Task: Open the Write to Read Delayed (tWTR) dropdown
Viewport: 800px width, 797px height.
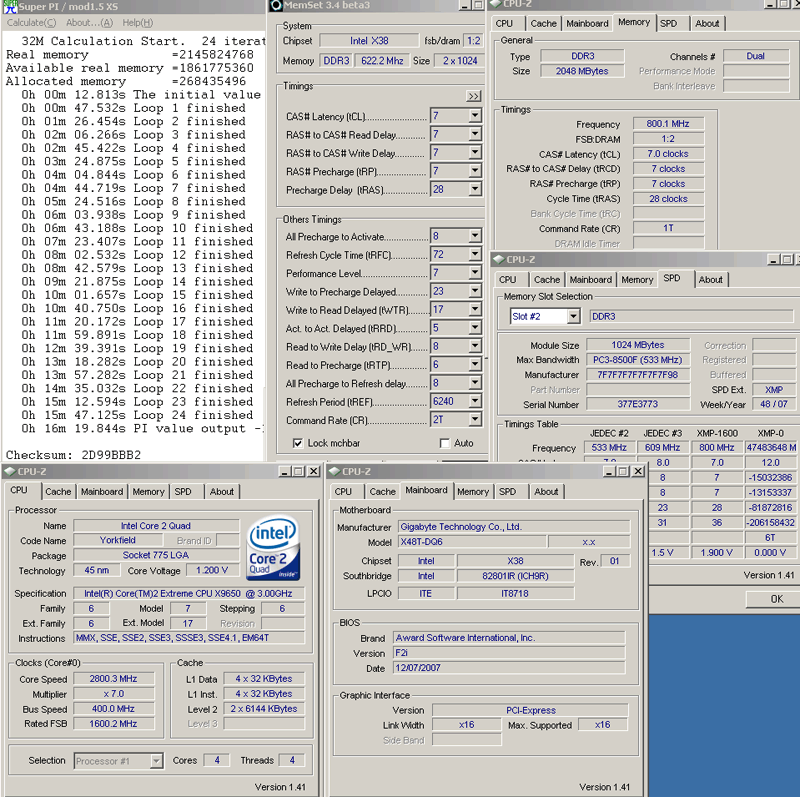Action: (x=475, y=309)
